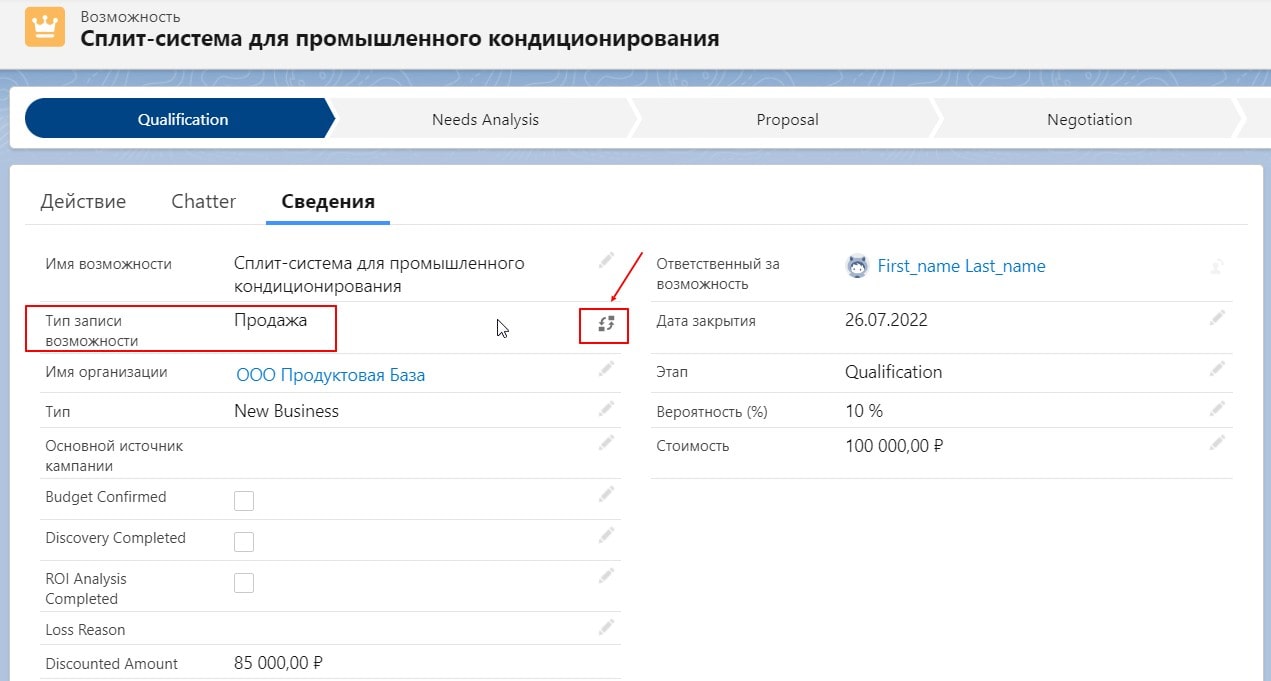Viewport: 1271px width, 681px height.
Task: Click the Qualification stage field value
Action: (x=893, y=372)
